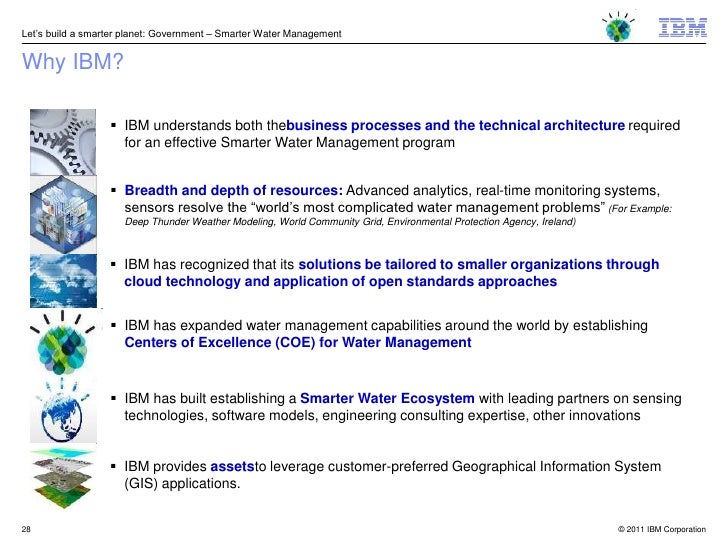
Task: Select the cloud sky image beside cloud bullet
Action: [63, 280]
